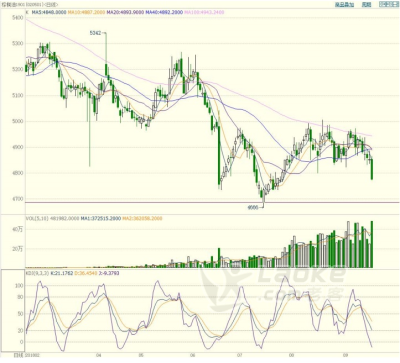
Task: Click the first small icon in top-right toolbar
Action: [382, 4]
